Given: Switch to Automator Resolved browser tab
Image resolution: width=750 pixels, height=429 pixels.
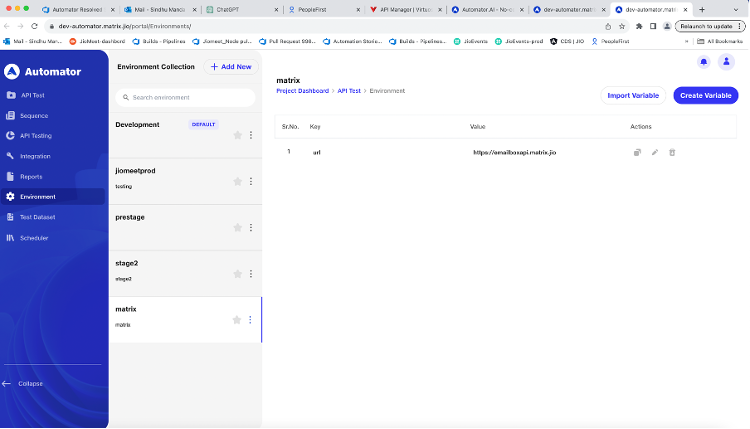Looking at the screenshot, I should 77,10.
